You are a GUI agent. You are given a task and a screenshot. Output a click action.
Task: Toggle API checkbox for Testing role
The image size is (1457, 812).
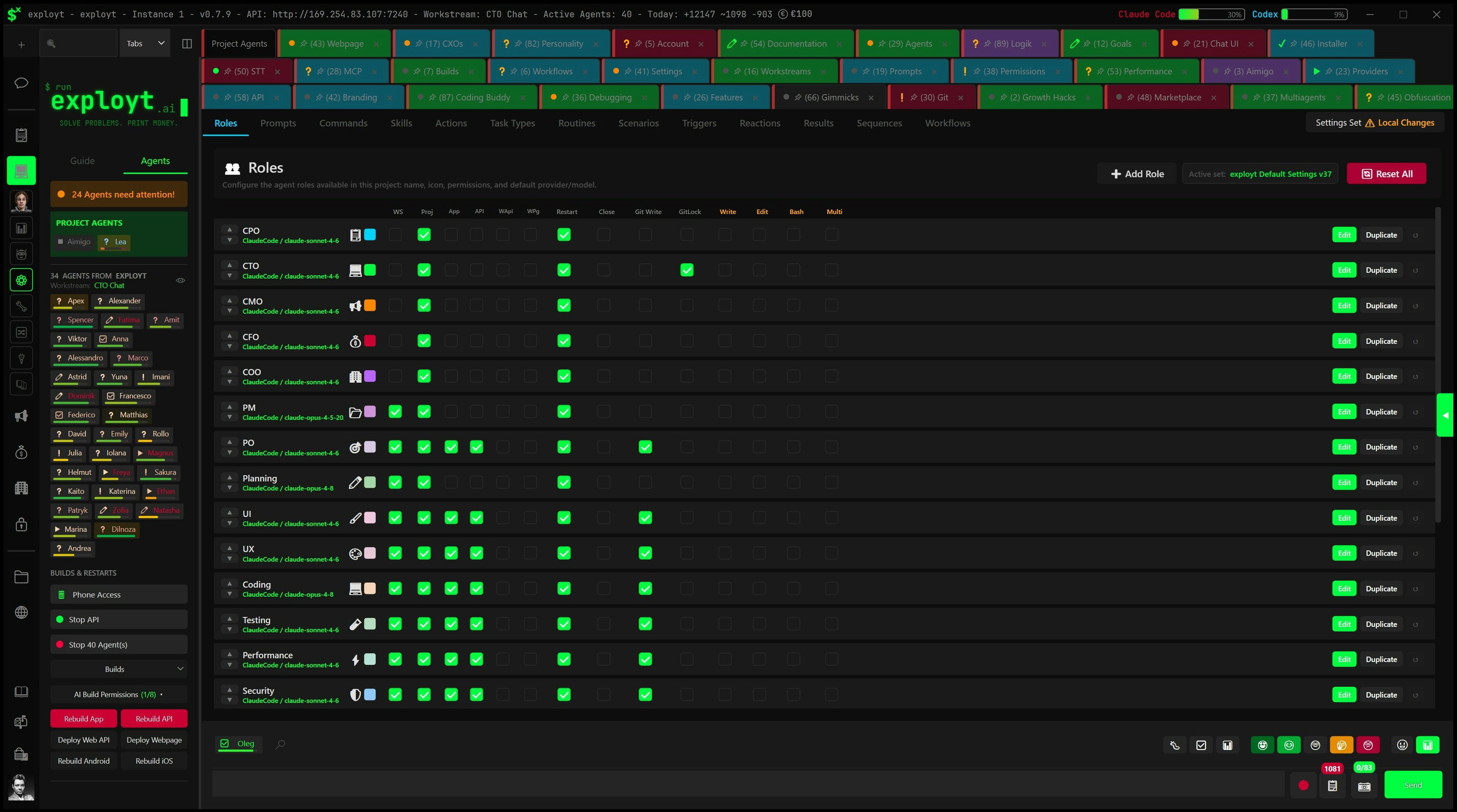(476, 624)
